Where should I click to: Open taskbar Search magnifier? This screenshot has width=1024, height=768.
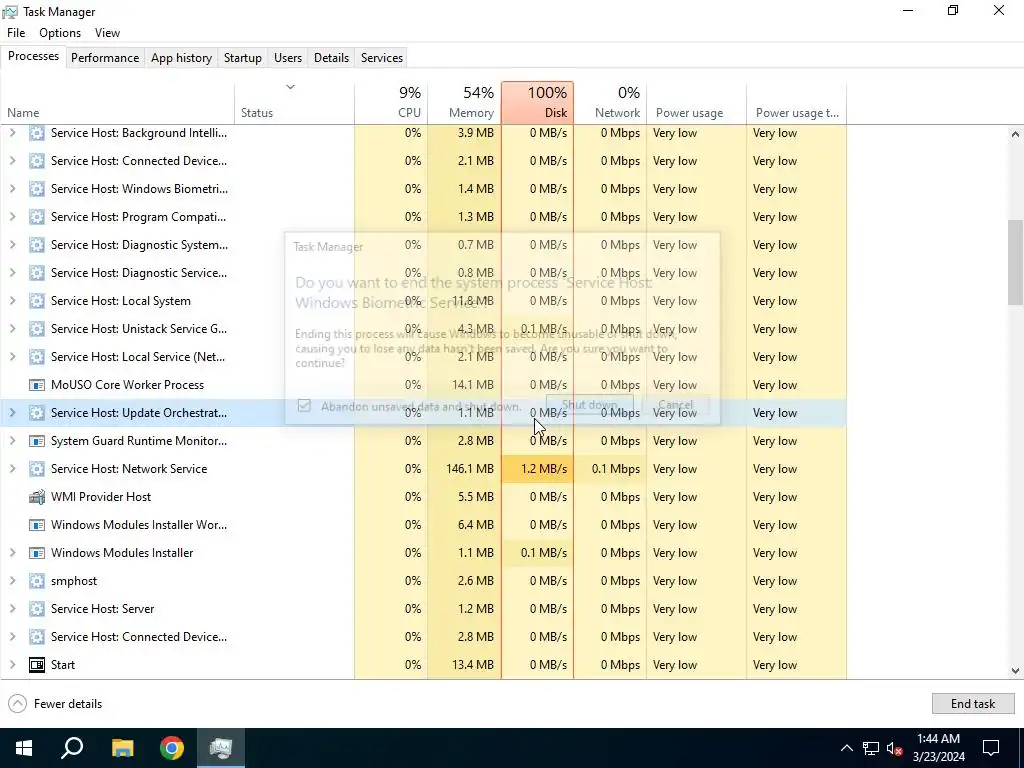point(72,748)
